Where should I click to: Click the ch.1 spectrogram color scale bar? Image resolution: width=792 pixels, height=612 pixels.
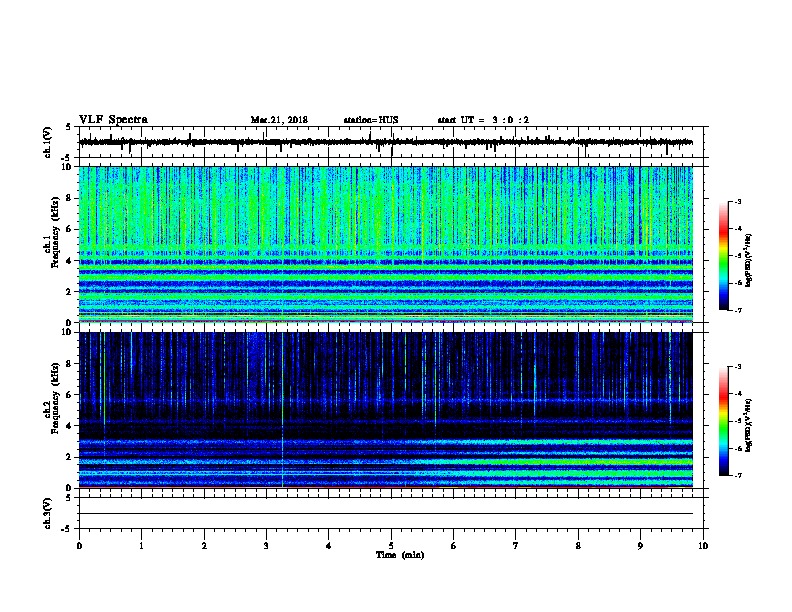click(x=723, y=256)
